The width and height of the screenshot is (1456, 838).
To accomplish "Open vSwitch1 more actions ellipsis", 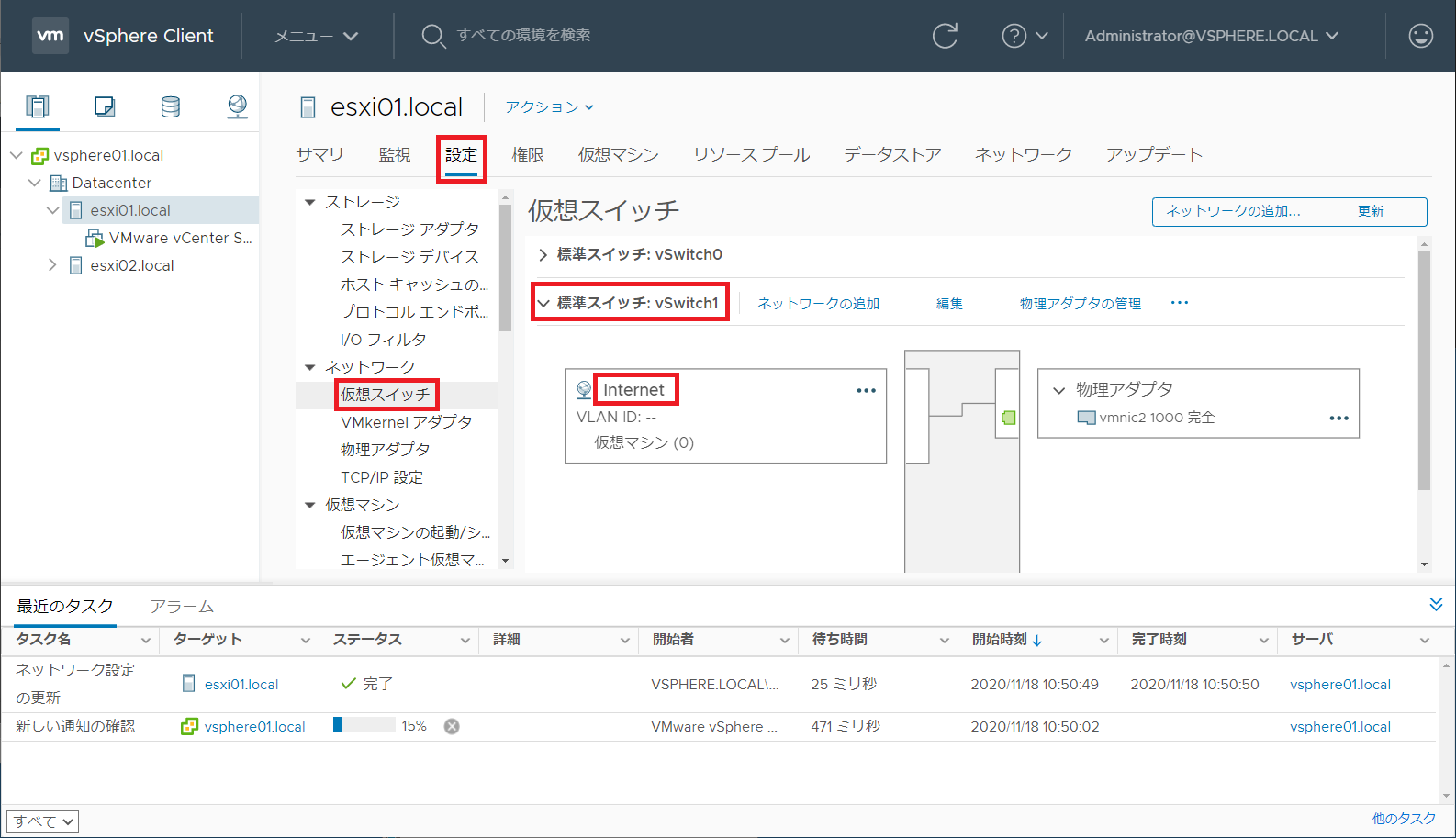I will tap(1180, 303).
